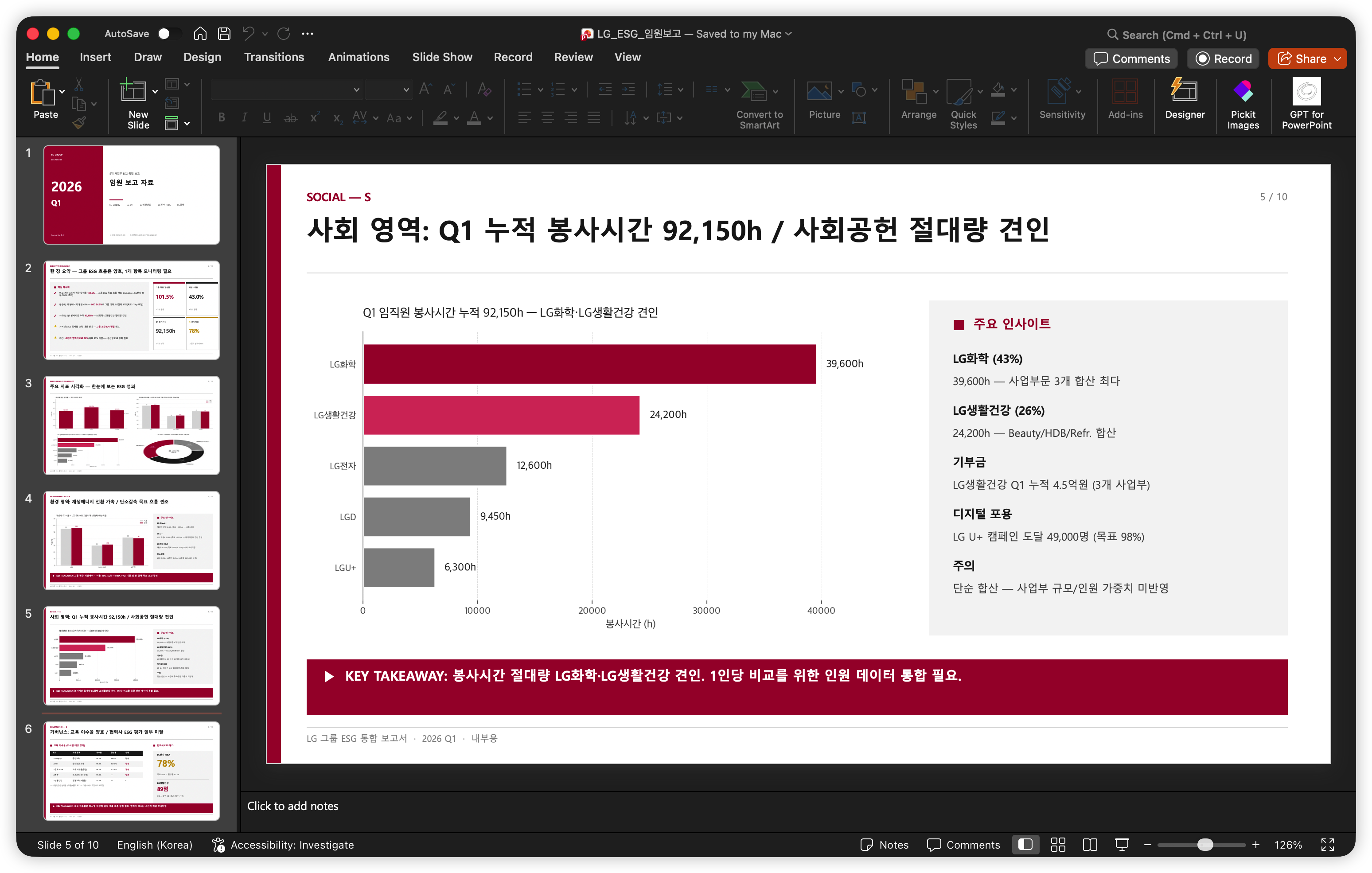Save the presentation with the disk icon
Image resolution: width=1372 pixels, height=873 pixels.
tap(224, 34)
